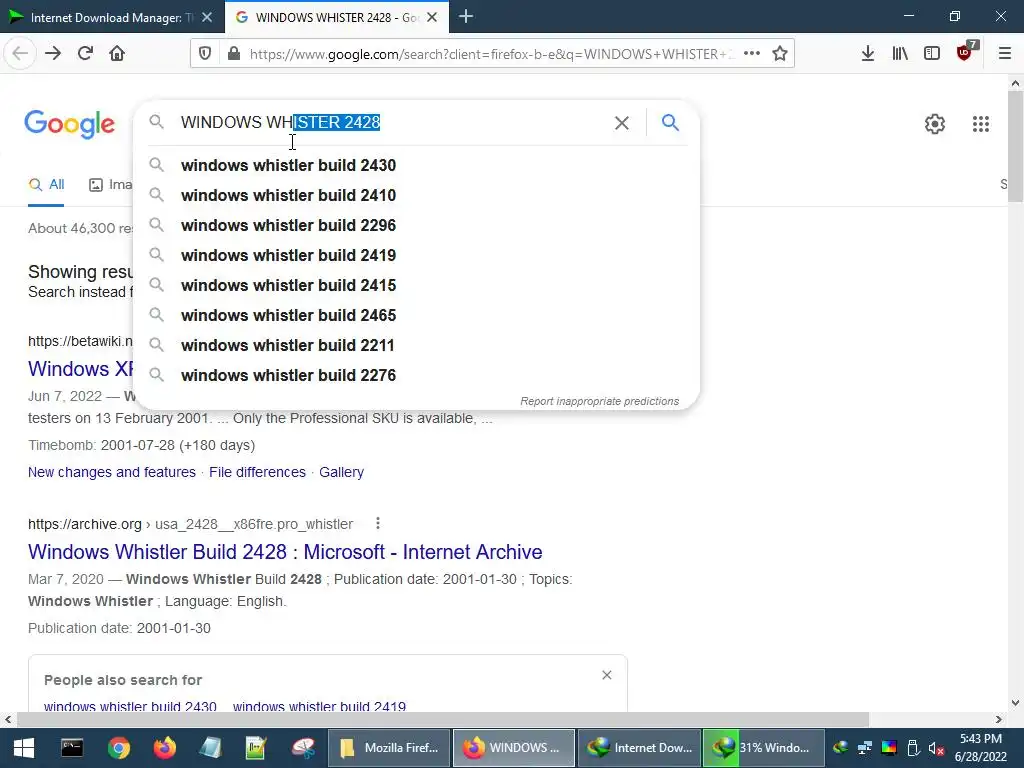This screenshot has height=768, width=1024.
Task: Open options for archive.org search result
Action: click(377, 523)
